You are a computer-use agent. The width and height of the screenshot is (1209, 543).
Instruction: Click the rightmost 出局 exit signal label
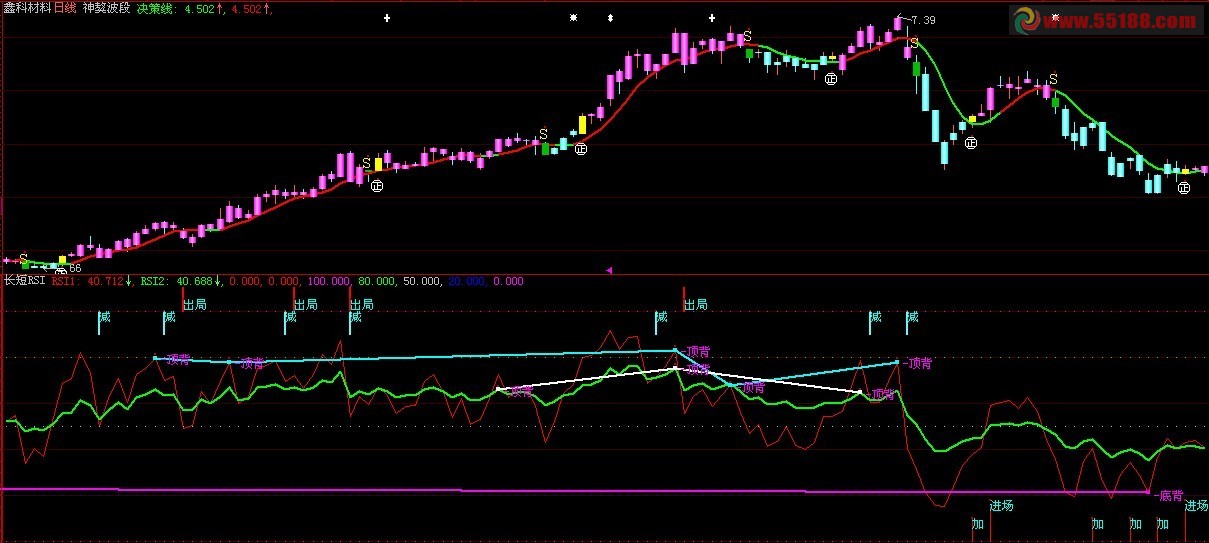695,304
